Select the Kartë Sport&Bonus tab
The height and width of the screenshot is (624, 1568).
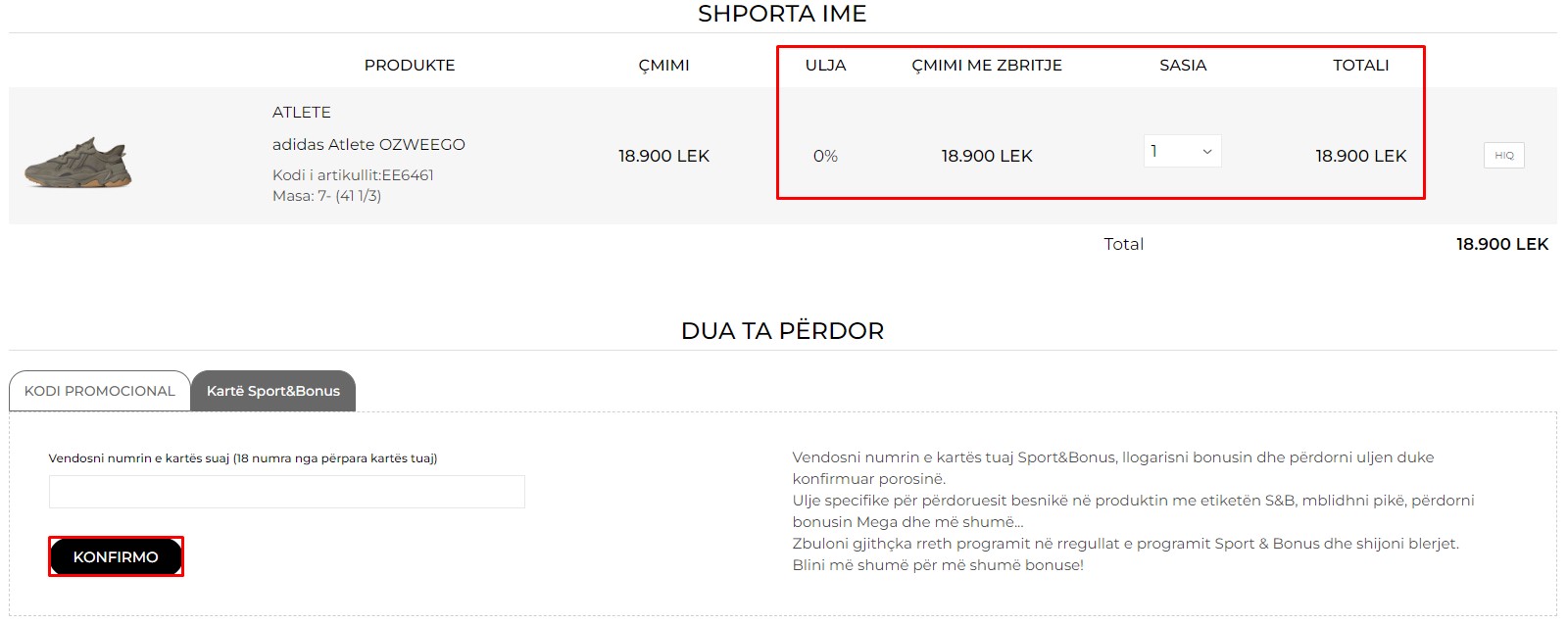tap(273, 391)
